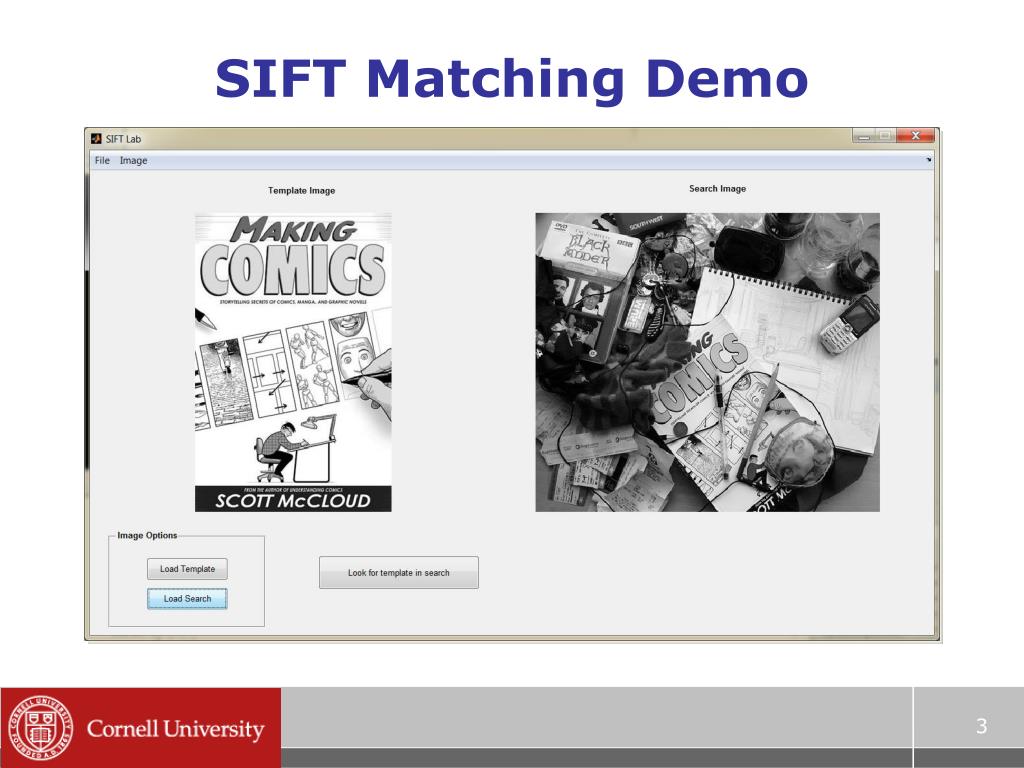Viewport: 1024px width, 768px height.
Task: Open the Image menu
Action: (133, 161)
